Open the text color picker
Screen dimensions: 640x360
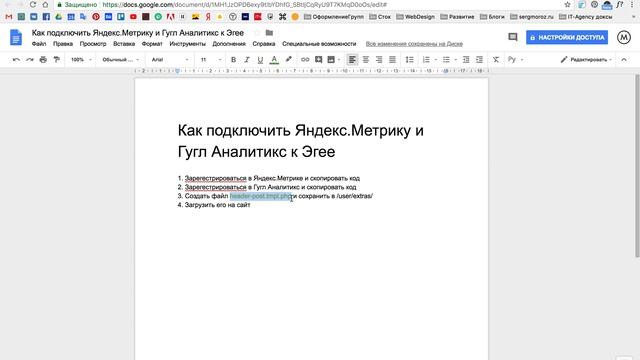tap(274, 60)
